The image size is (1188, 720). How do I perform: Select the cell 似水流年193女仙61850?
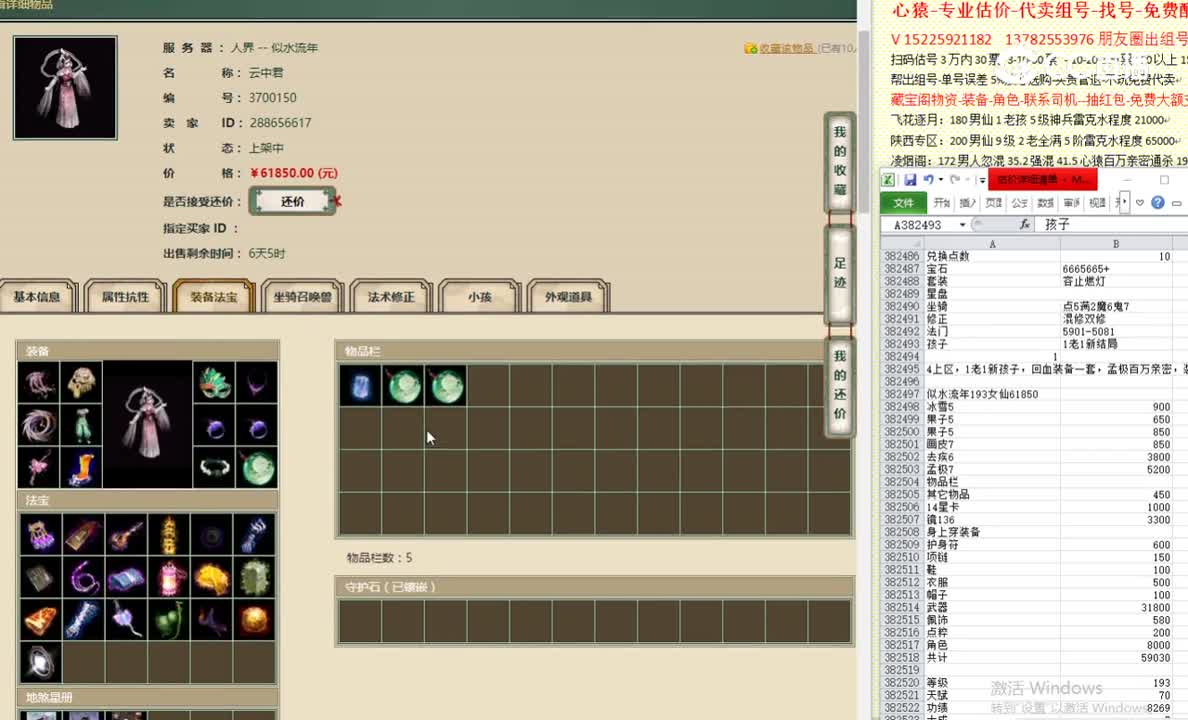[x=992, y=394]
